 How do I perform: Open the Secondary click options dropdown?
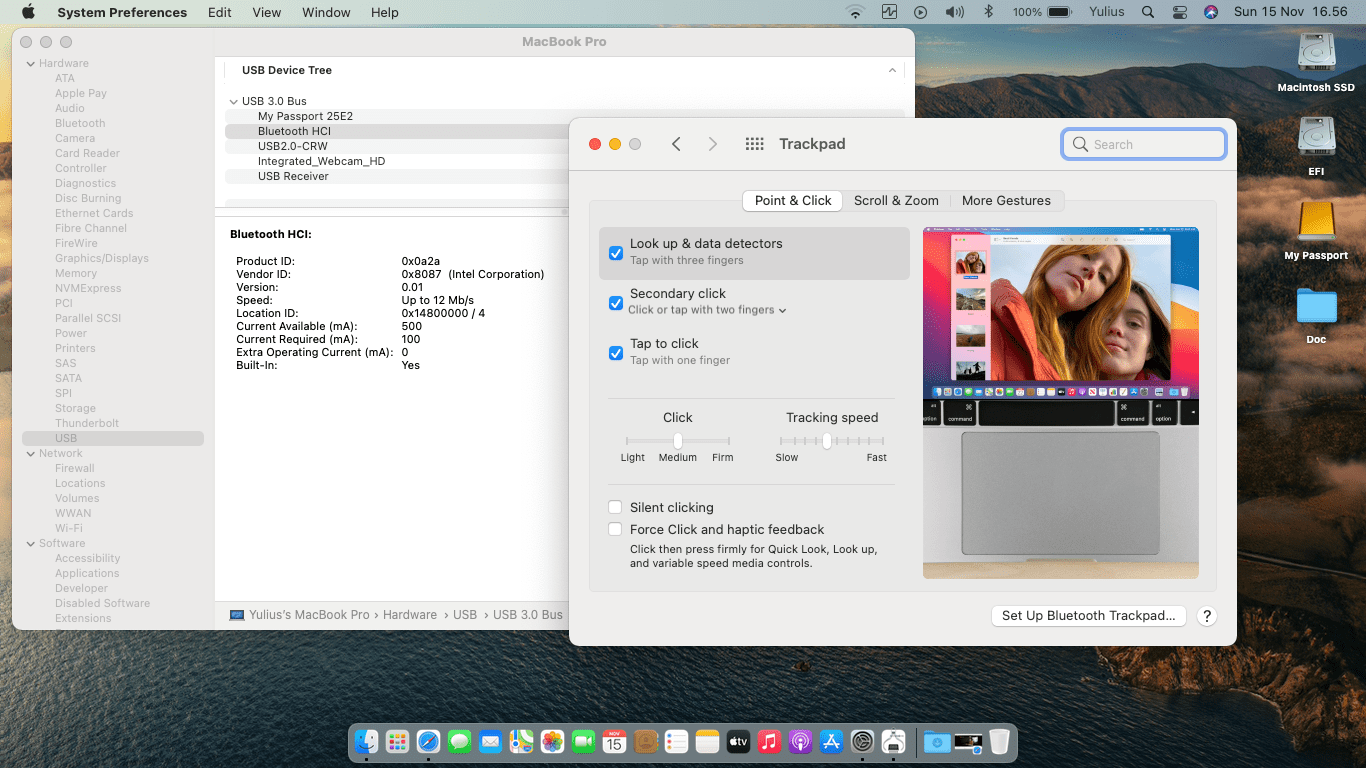point(707,310)
